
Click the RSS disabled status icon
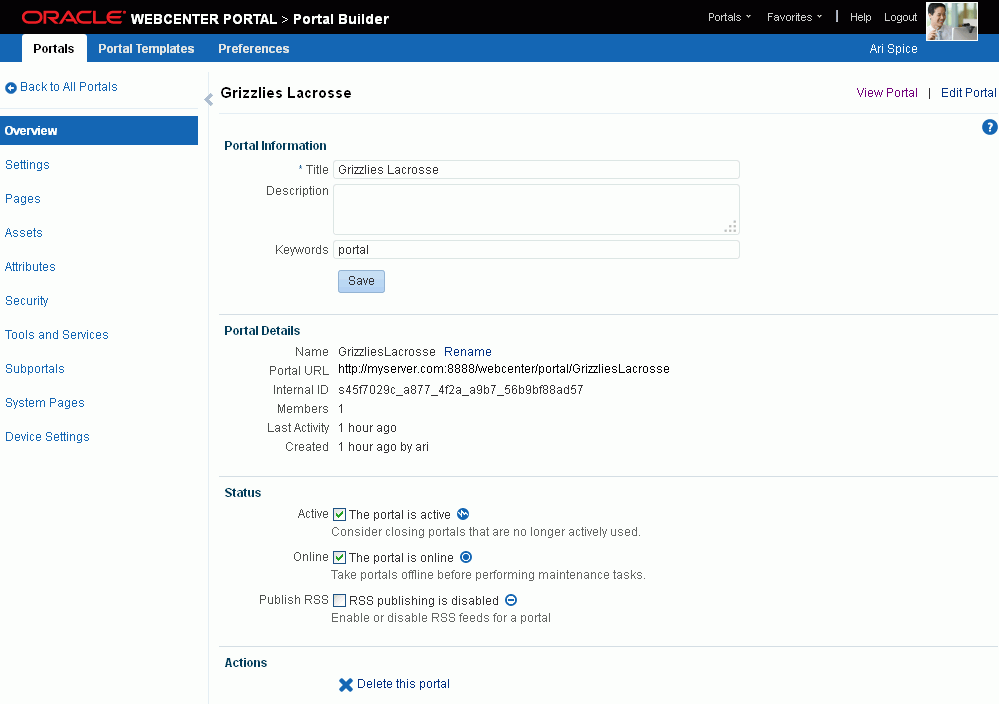pos(511,600)
